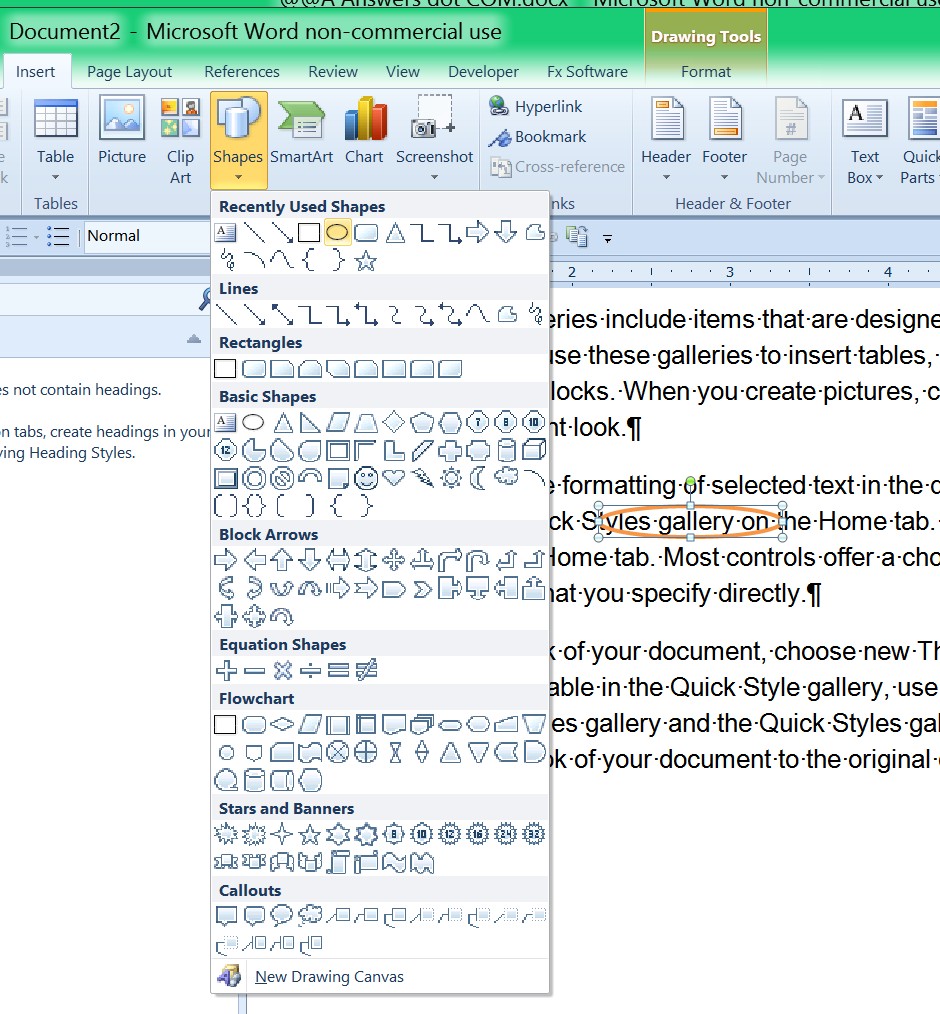Pick the Not Equal equation shape
The width and height of the screenshot is (940, 1014).
point(366,670)
